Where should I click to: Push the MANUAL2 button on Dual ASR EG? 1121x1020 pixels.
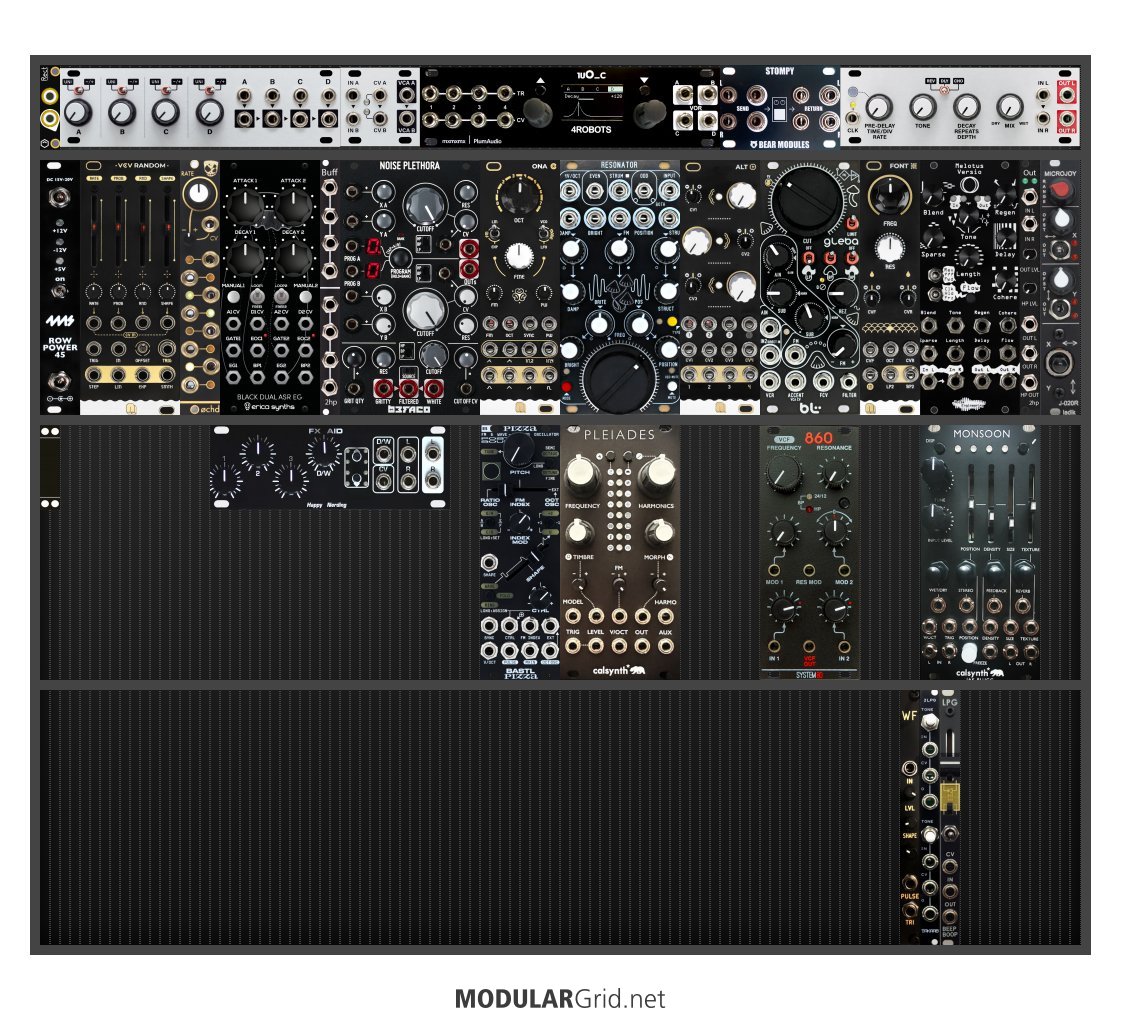click(x=305, y=297)
